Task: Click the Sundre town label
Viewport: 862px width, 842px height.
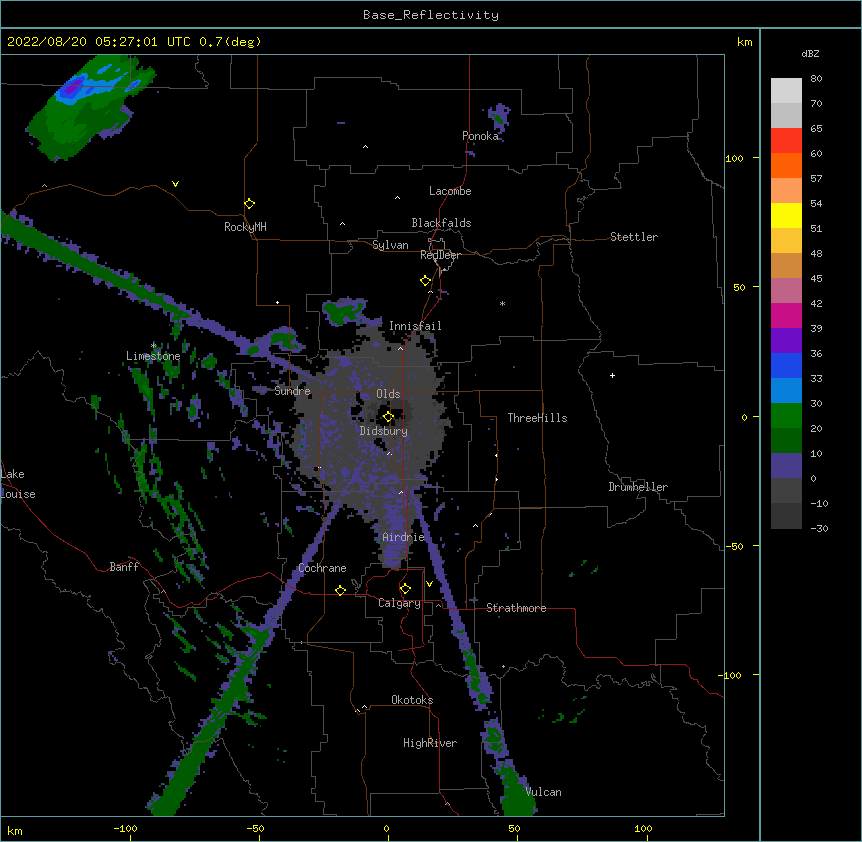Action: coord(292,391)
